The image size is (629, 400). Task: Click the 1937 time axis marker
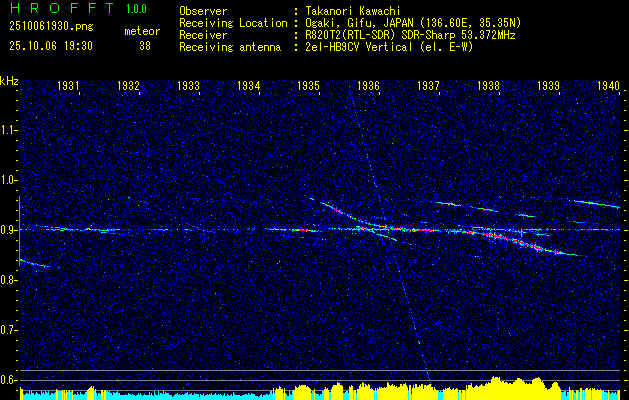[x=428, y=85]
